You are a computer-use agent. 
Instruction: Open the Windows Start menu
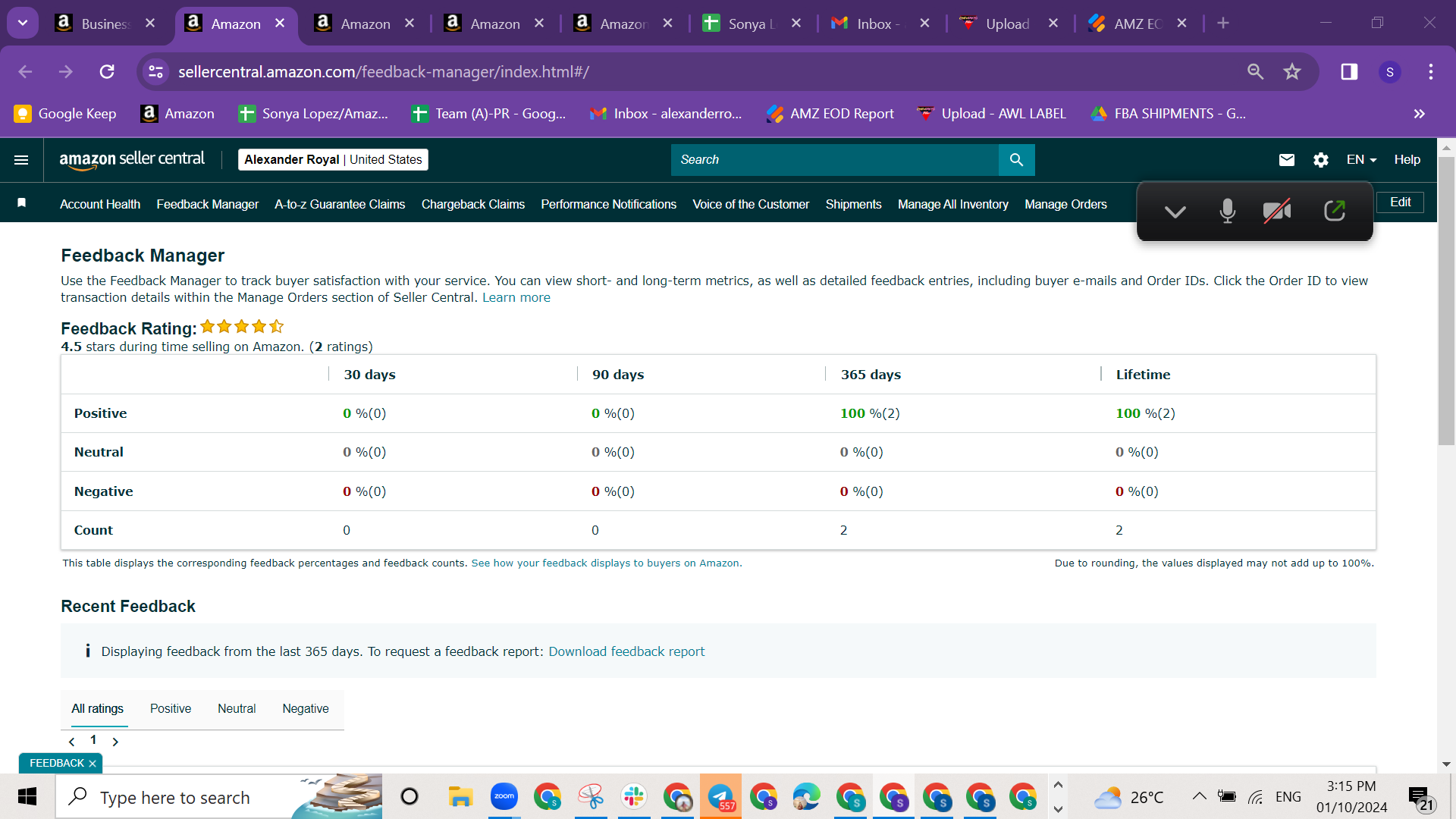[27, 797]
